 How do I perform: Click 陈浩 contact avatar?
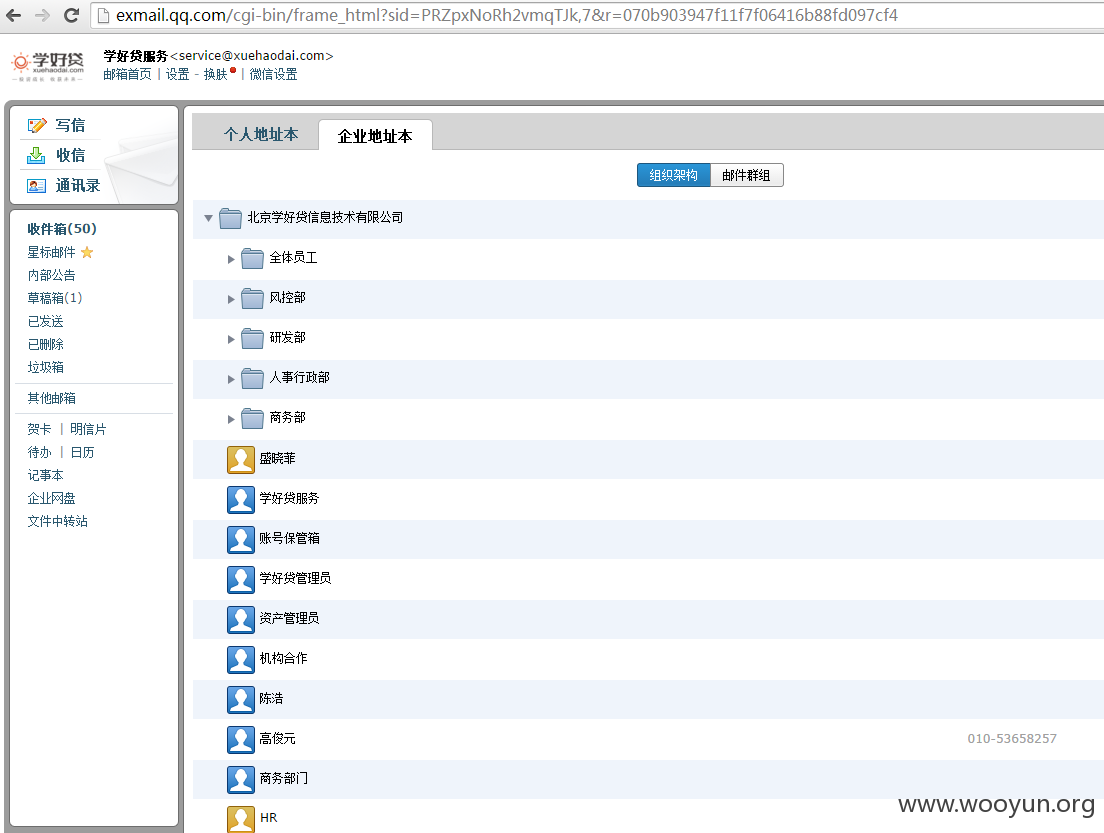241,700
